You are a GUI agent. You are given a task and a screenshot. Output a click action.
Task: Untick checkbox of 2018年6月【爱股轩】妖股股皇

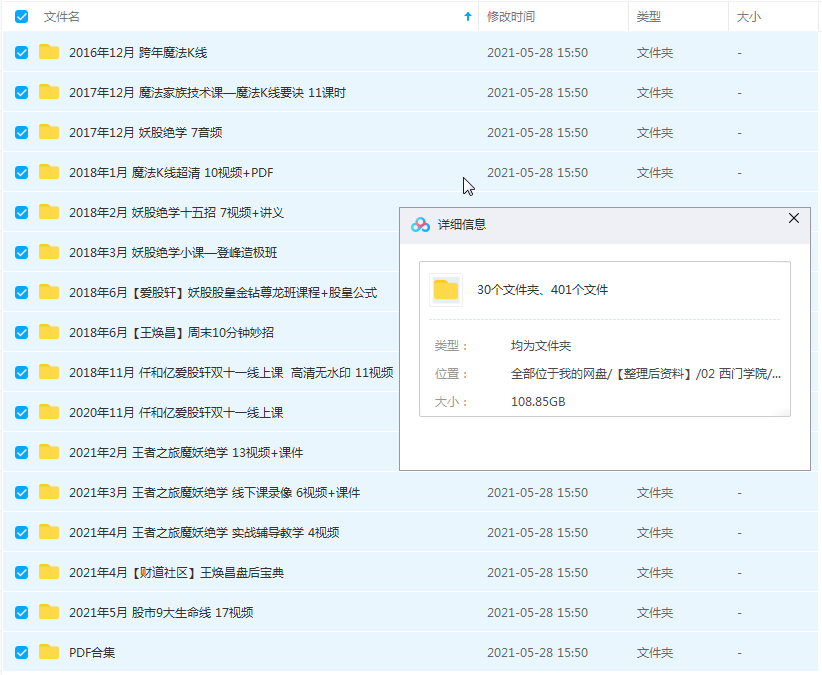(x=20, y=292)
